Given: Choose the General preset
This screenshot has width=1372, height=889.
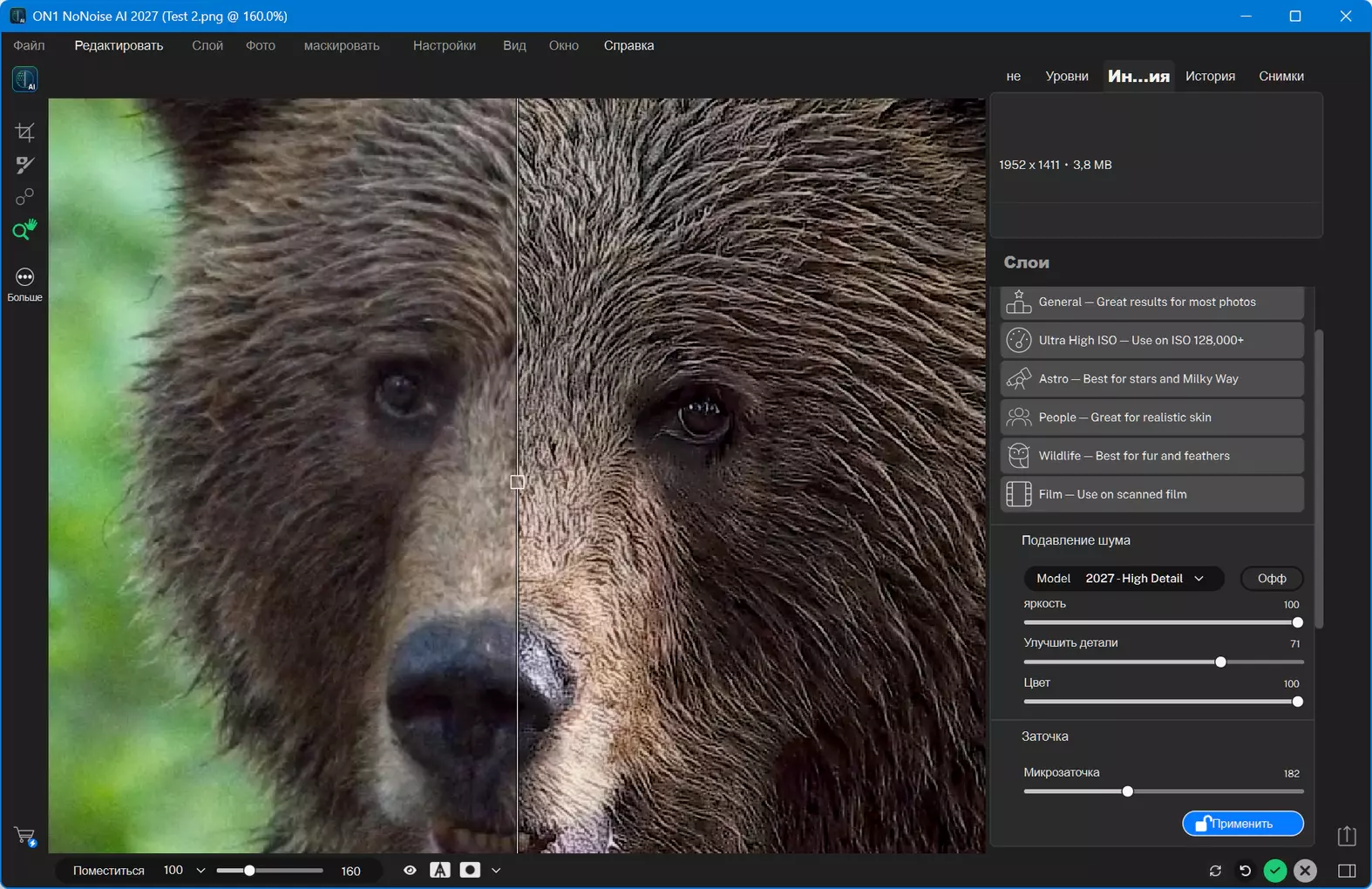Looking at the screenshot, I should tap(1151, 302).
